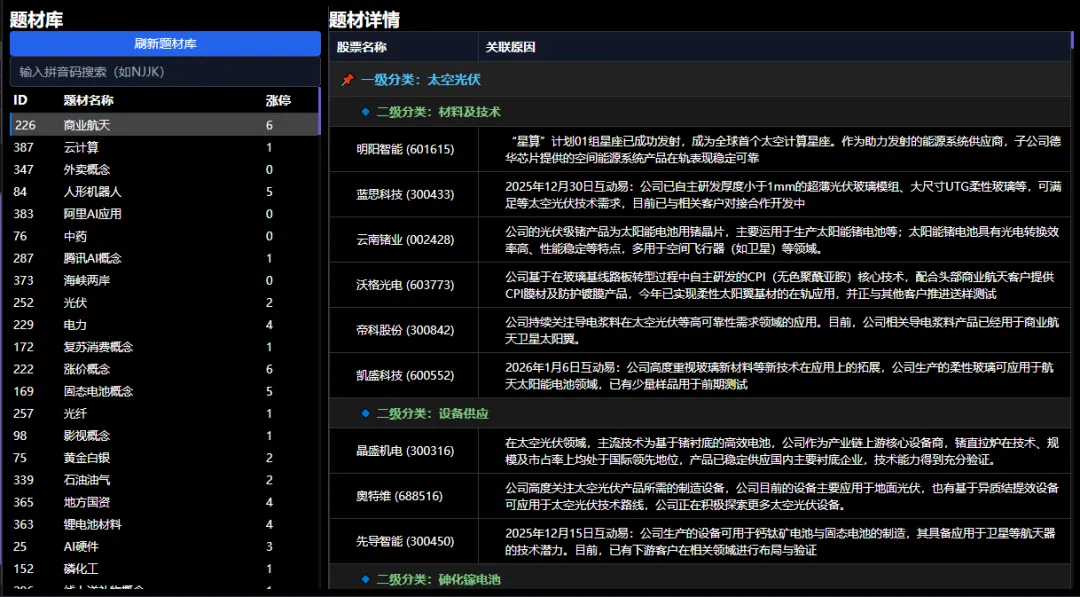Click stock 先导智能 (300450)
The image size is (1080, 597).
click(405, 541)
